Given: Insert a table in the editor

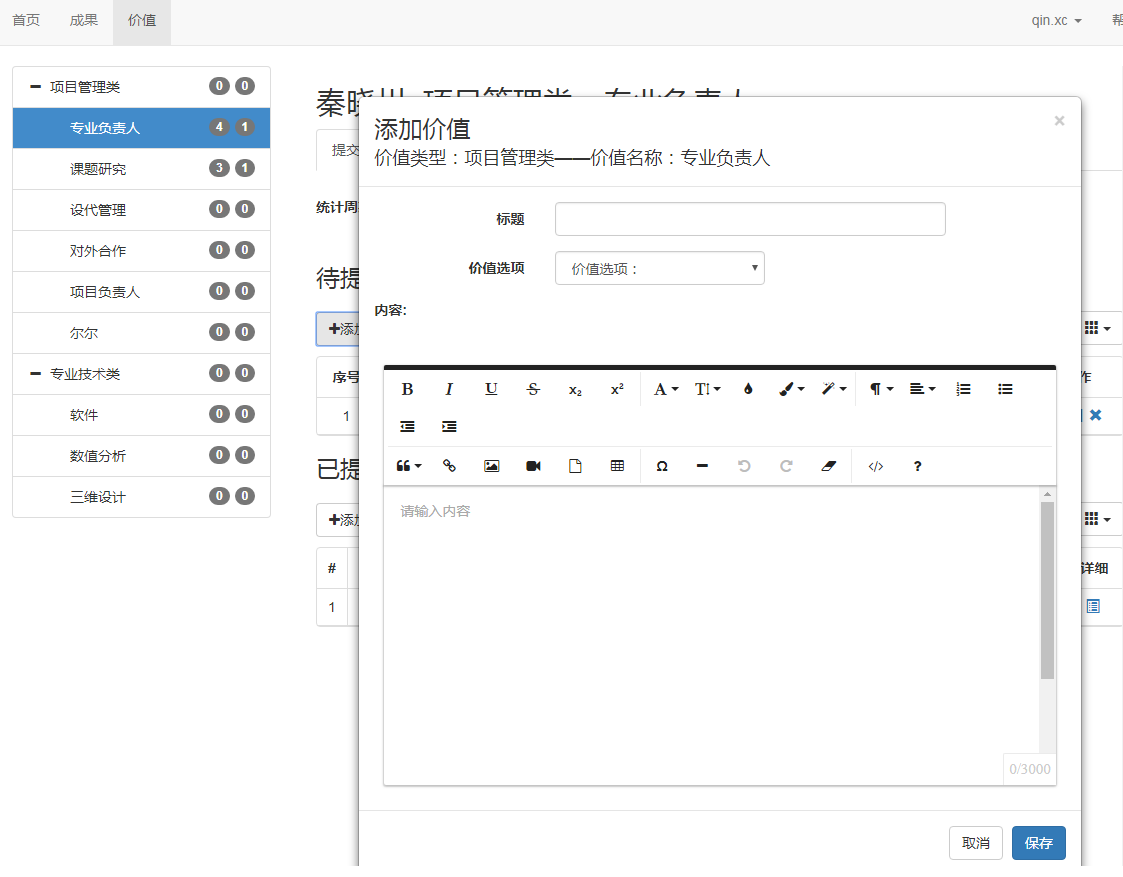Looking at the screenshot, I should click(x=617, y=466).
